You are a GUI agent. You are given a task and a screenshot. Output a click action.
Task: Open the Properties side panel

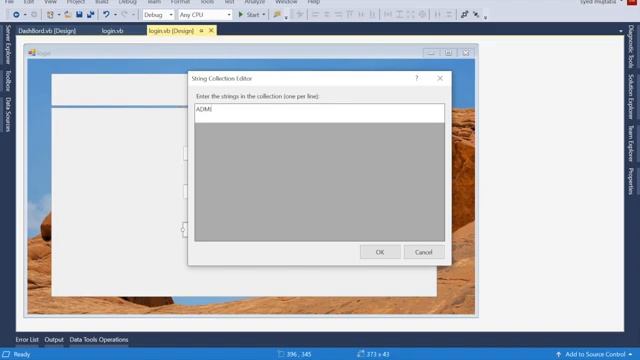pyautogui.click(x=631, y=181)
